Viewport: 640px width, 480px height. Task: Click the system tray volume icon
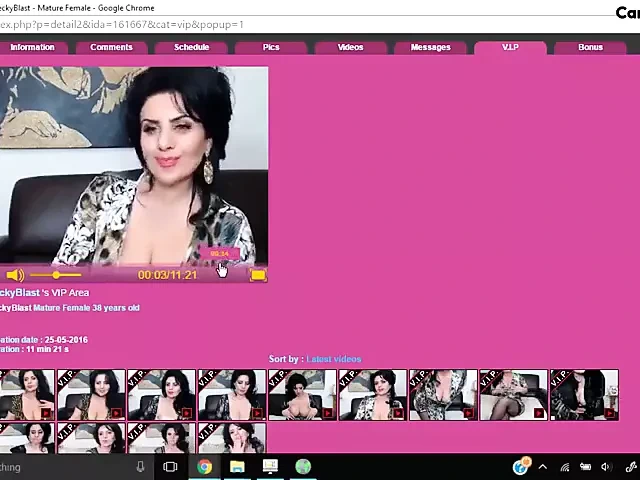click(605, 467)
